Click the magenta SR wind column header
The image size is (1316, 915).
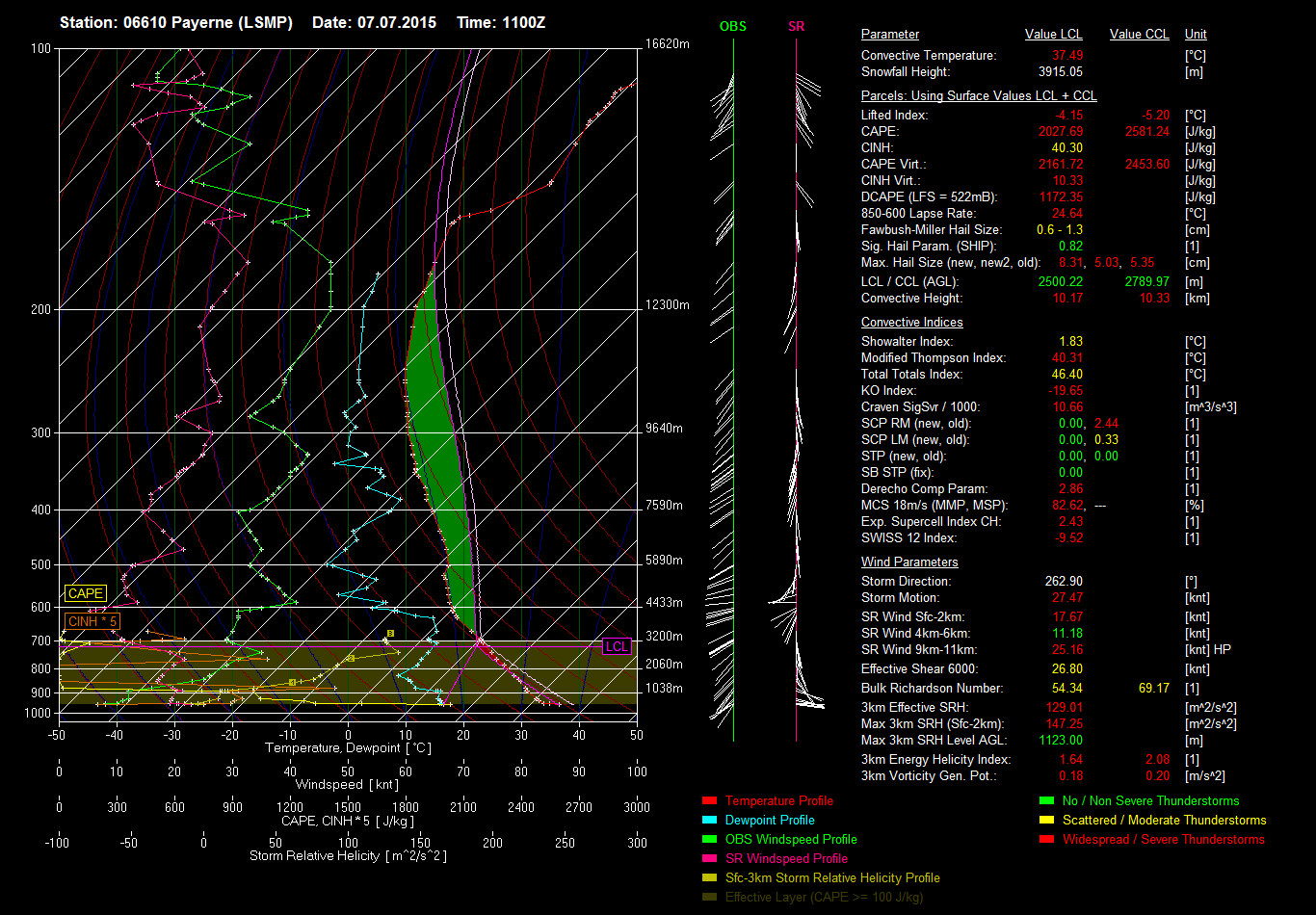(x=796, y=27)
